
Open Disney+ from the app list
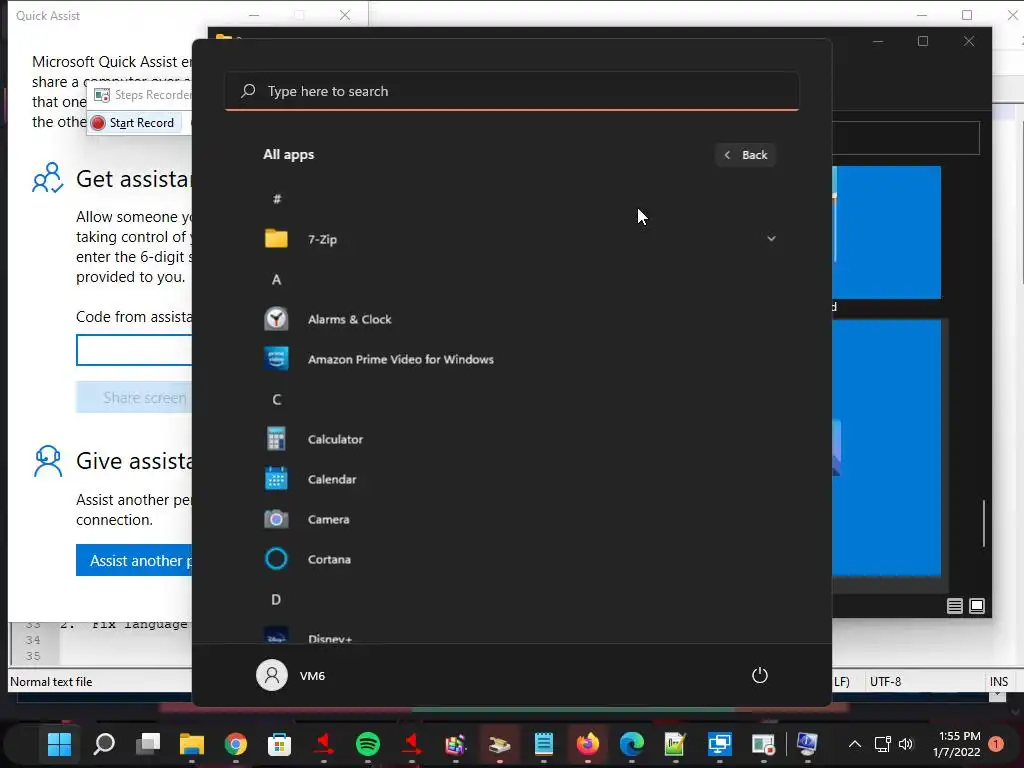[520, 636]
